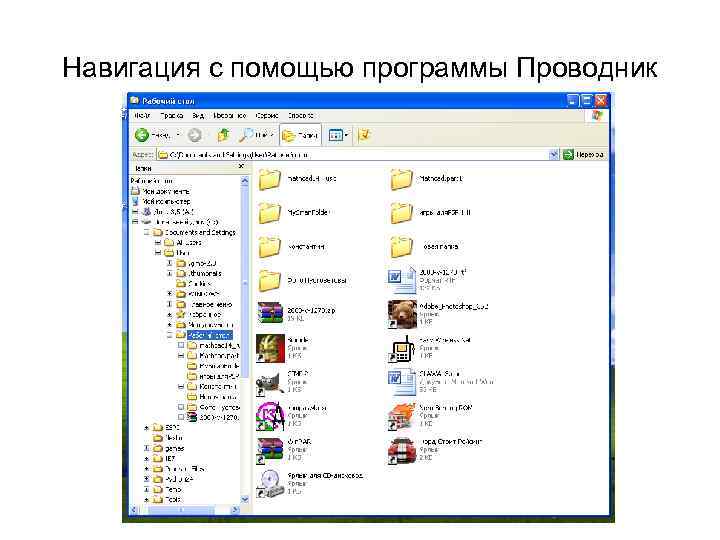The image size is (720, 540).
Task: Open the Search magnifier tool
Action: coord(246,135)
